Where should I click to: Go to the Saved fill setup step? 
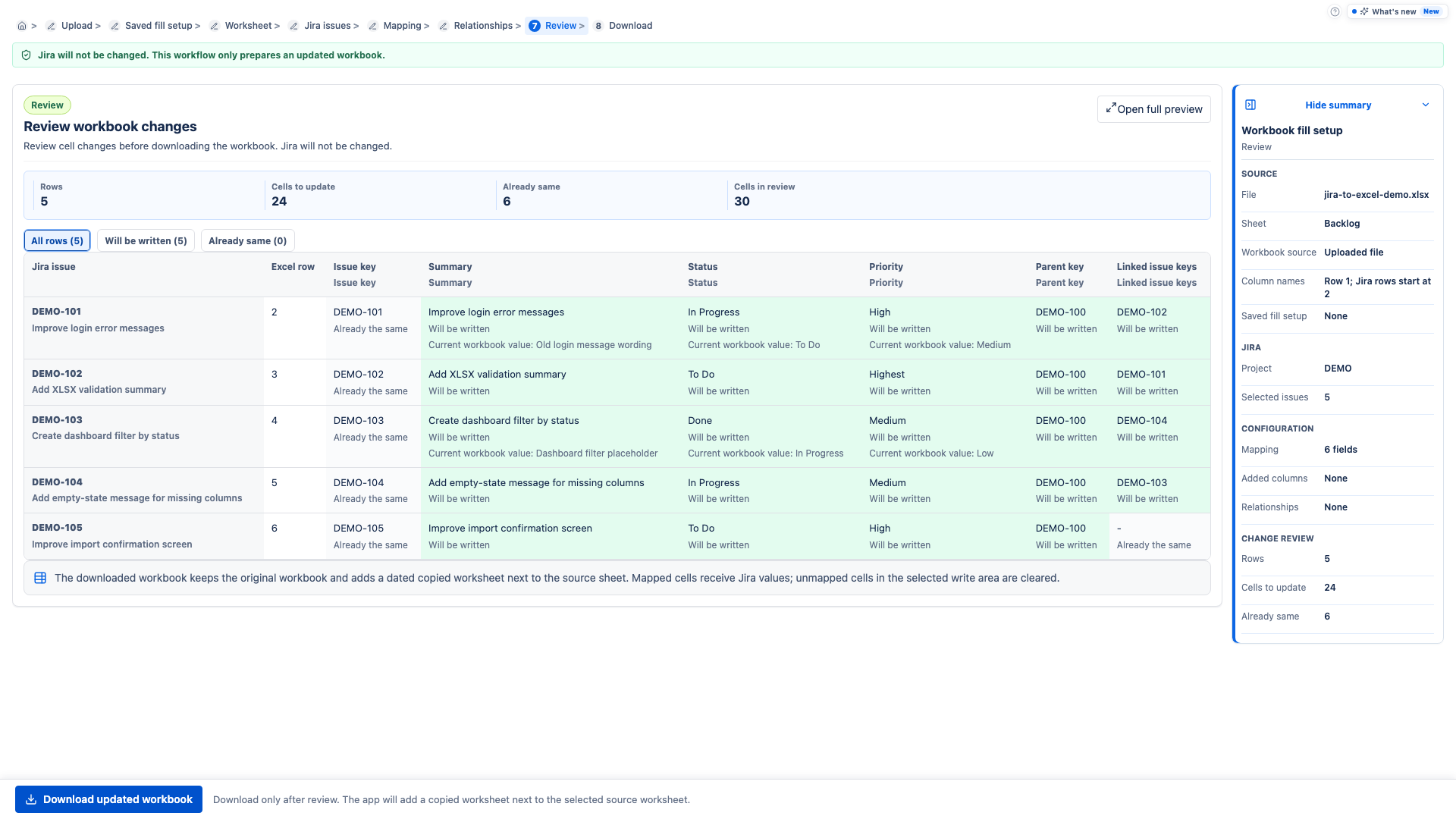[x=158, y=26]
